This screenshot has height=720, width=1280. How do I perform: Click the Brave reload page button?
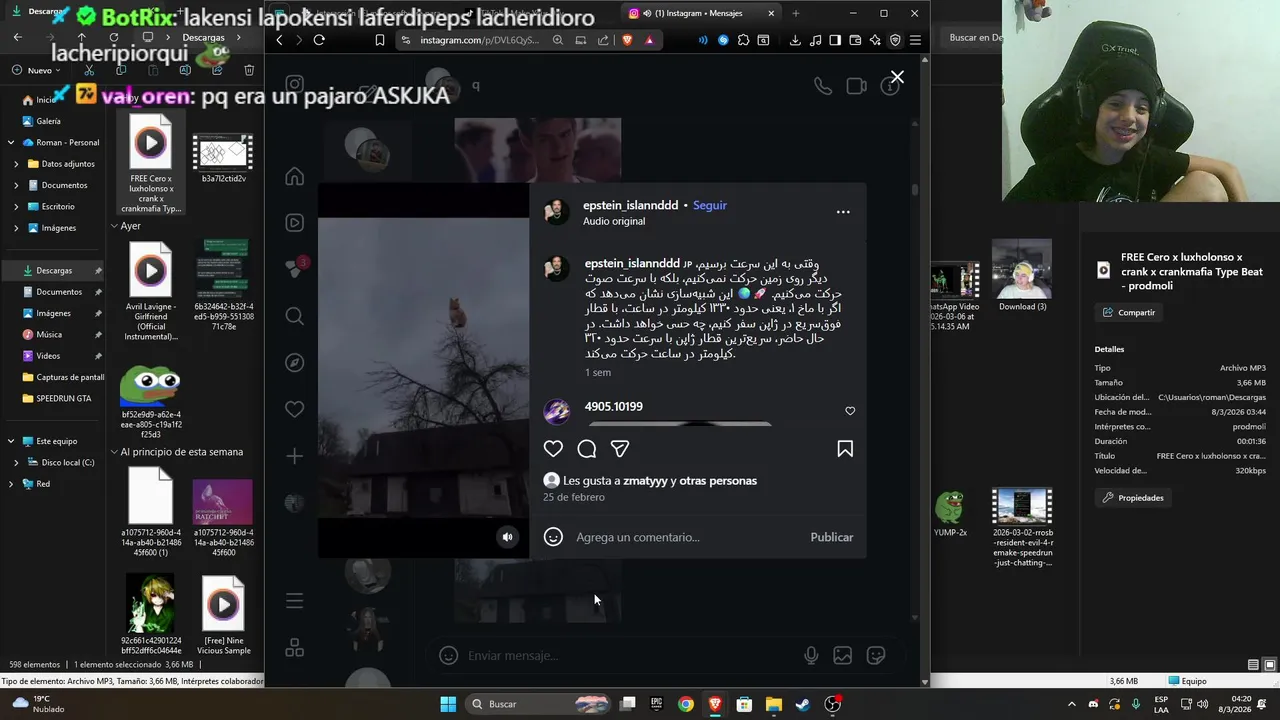pyautogui.click(x=319, y=40)
